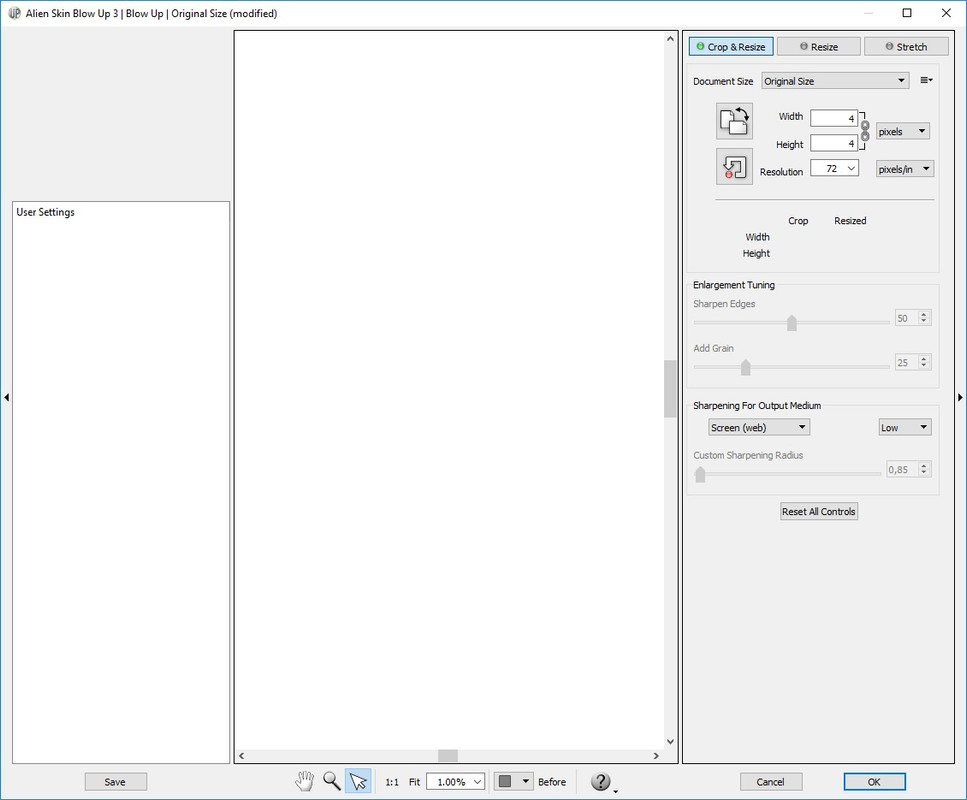Open the preview background dropdown arrow
Image resolution: width=967 pixels, height=800 pixels.
[x=525, y=781]
